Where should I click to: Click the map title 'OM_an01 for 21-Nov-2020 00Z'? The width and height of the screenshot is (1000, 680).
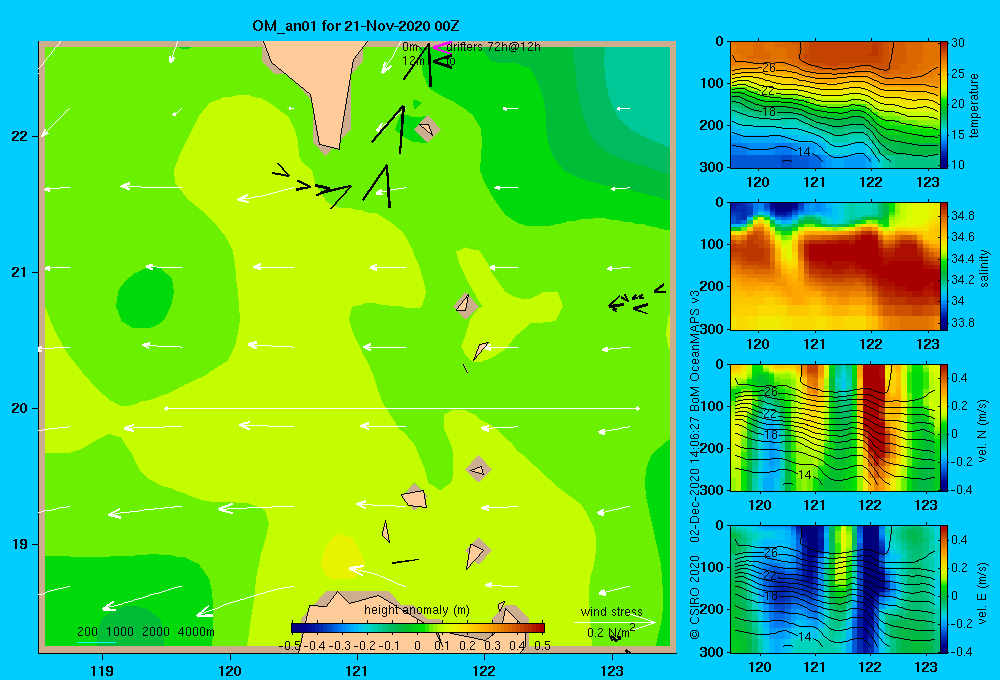[x=356, y=26]
